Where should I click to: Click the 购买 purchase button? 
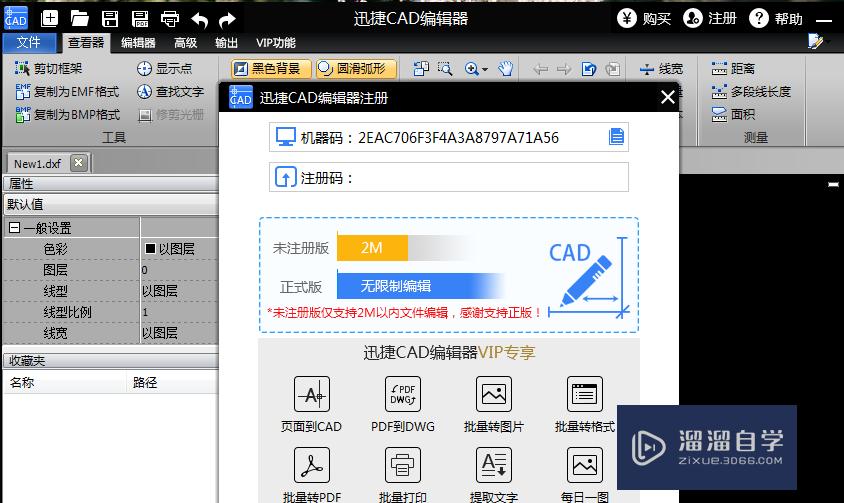(644, 18)
